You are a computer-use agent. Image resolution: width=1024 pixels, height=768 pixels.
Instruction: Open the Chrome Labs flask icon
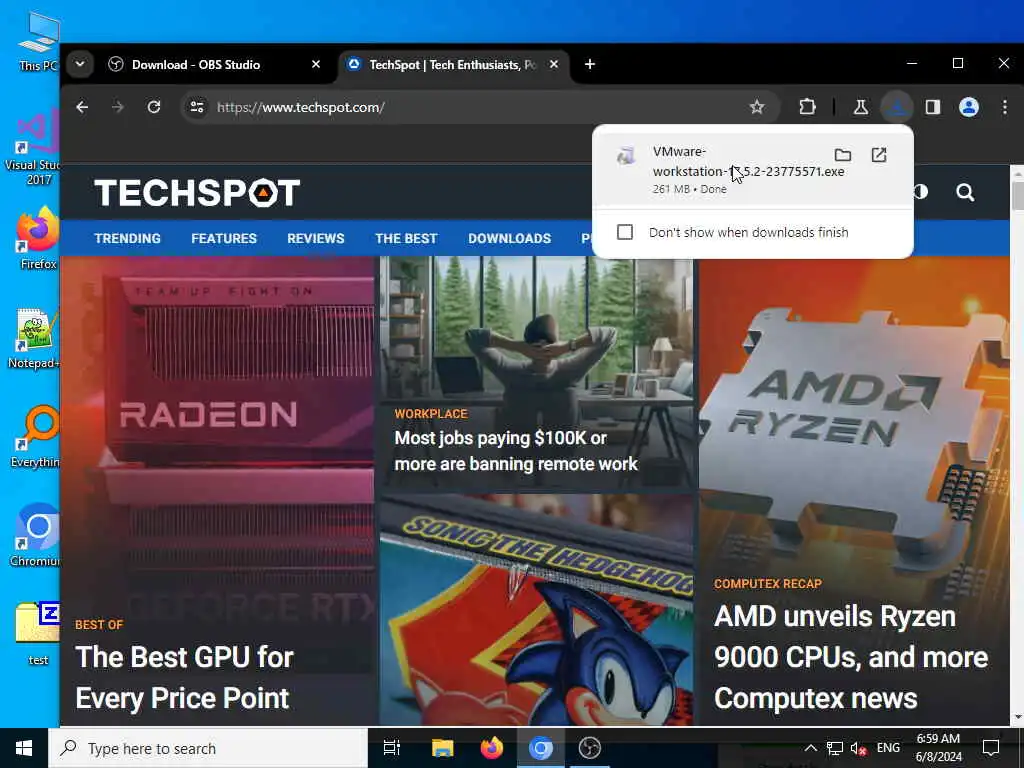(861, 107)
